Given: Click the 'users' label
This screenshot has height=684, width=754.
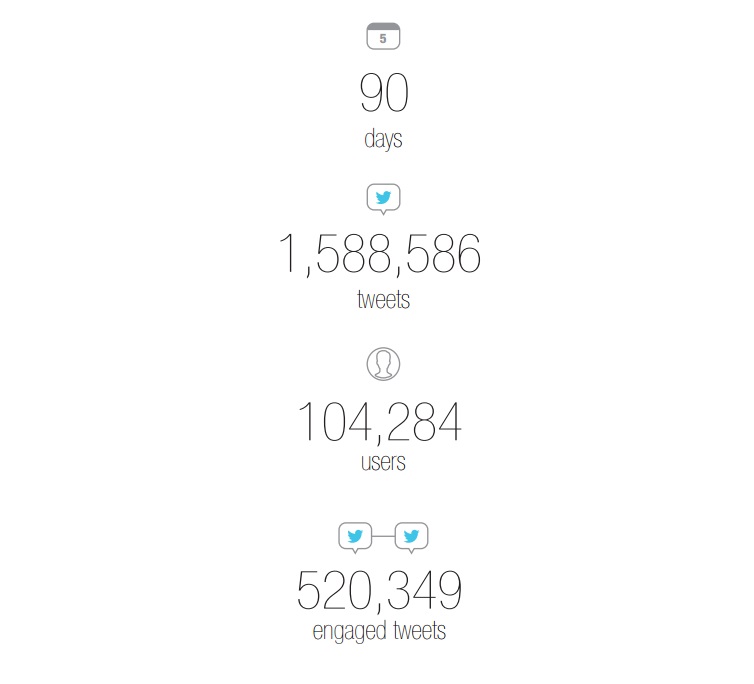Looking at the screenshot, I should pos(383,462).
